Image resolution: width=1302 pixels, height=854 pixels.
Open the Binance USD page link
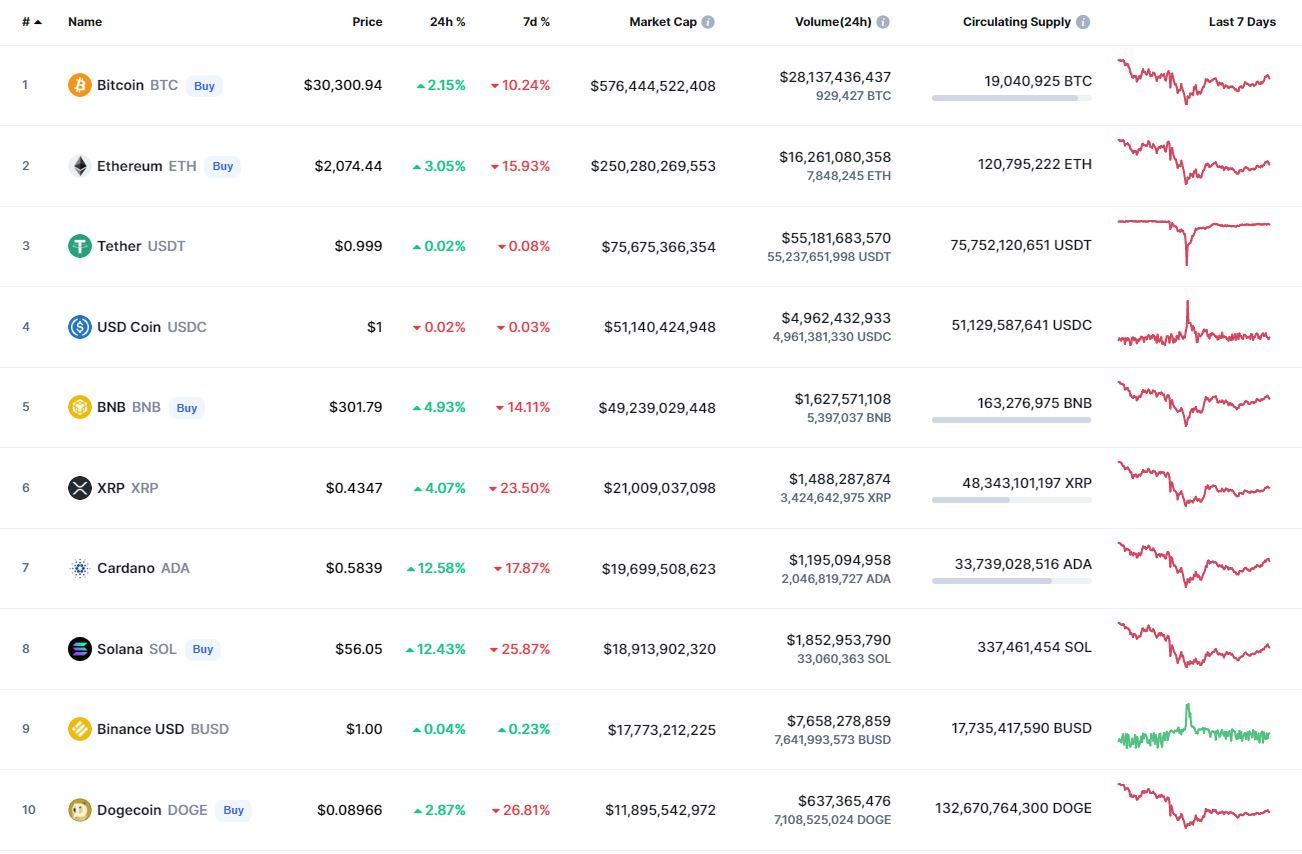pos(140,729)
